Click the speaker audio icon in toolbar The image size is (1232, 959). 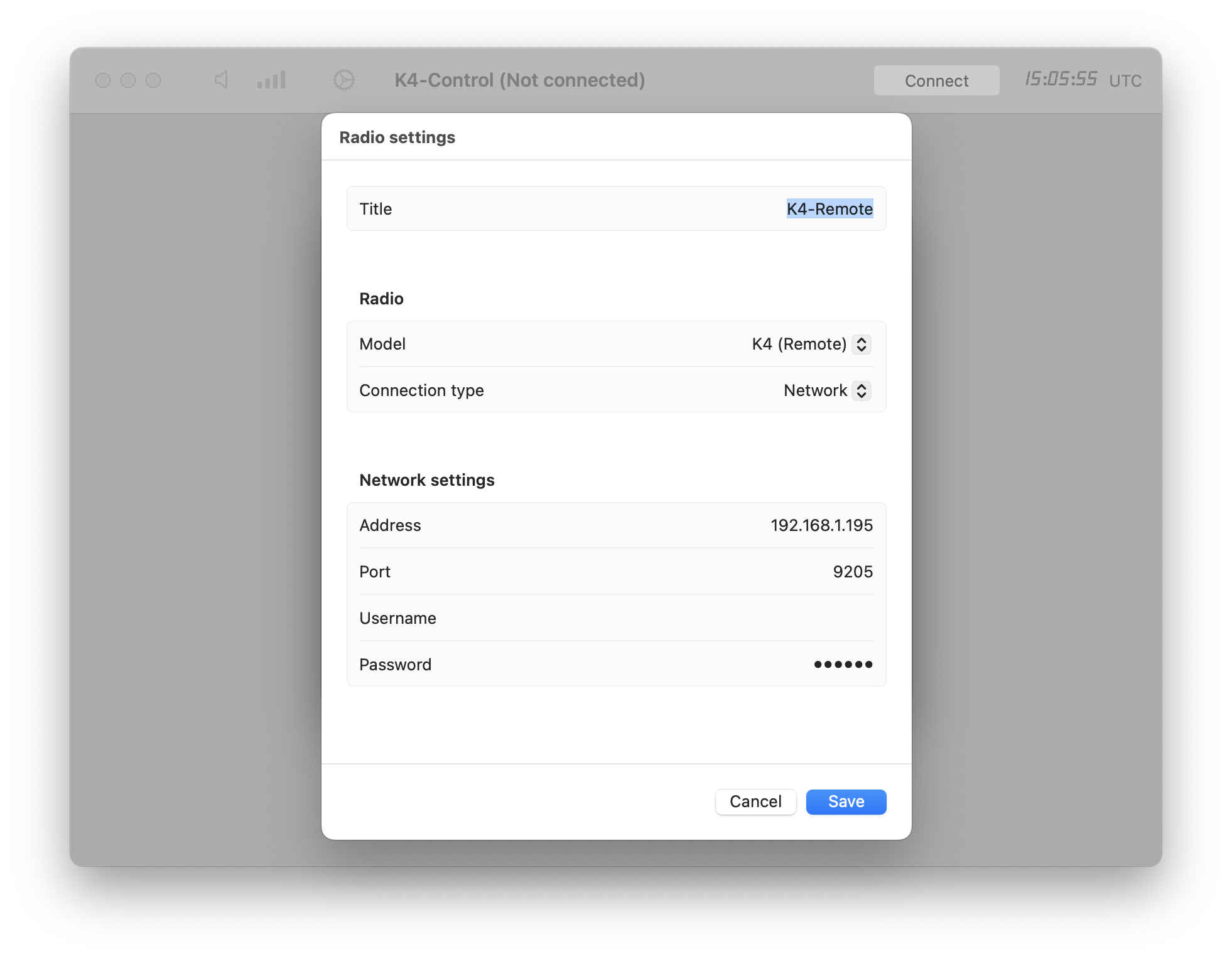tap(221, 80)
